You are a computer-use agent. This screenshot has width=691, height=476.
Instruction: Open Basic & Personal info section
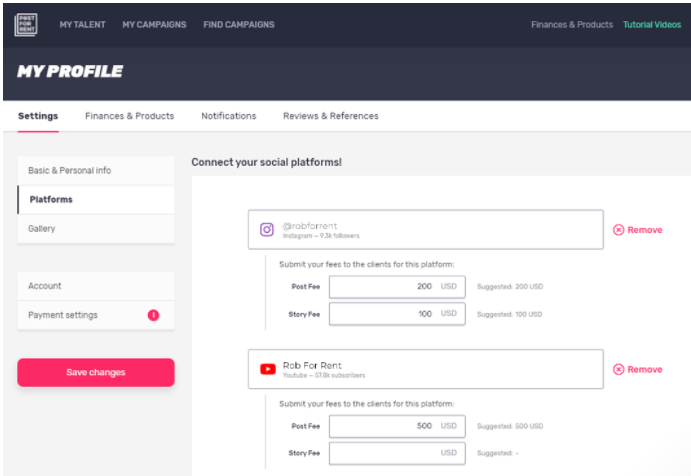[96, 171]
